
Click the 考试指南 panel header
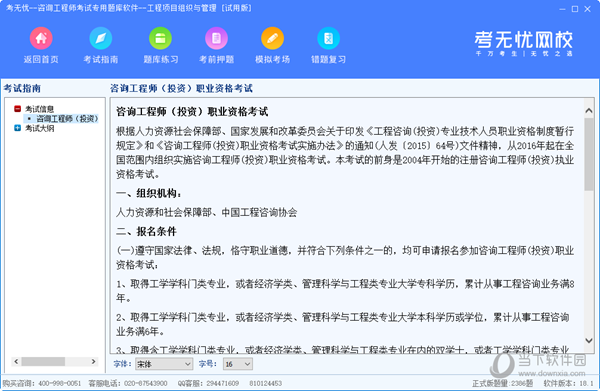tap(22, 88)
